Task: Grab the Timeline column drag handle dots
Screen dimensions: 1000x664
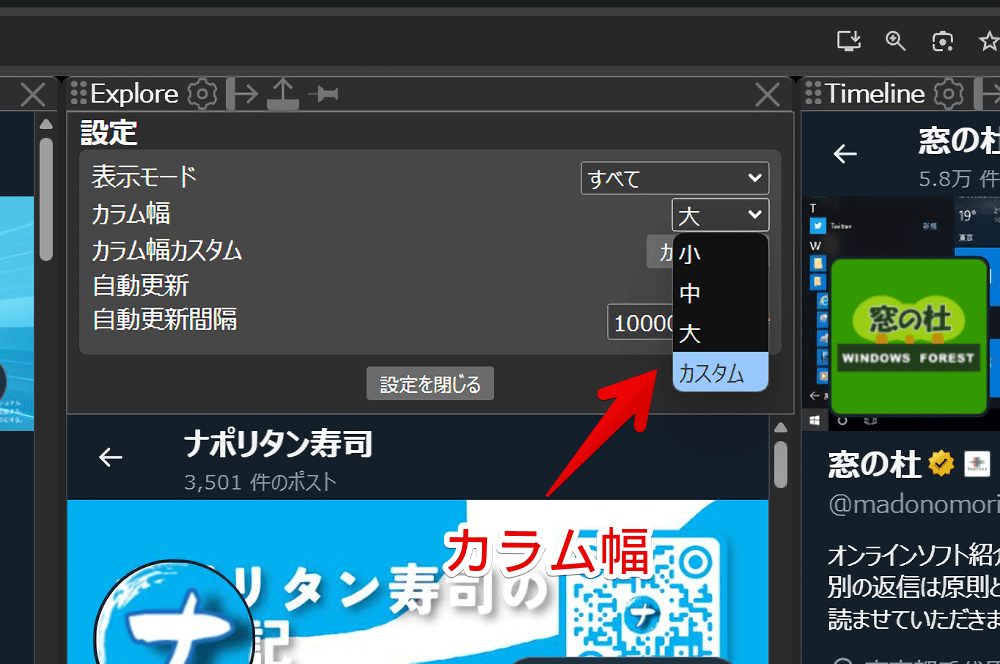Action: [813, 93]
